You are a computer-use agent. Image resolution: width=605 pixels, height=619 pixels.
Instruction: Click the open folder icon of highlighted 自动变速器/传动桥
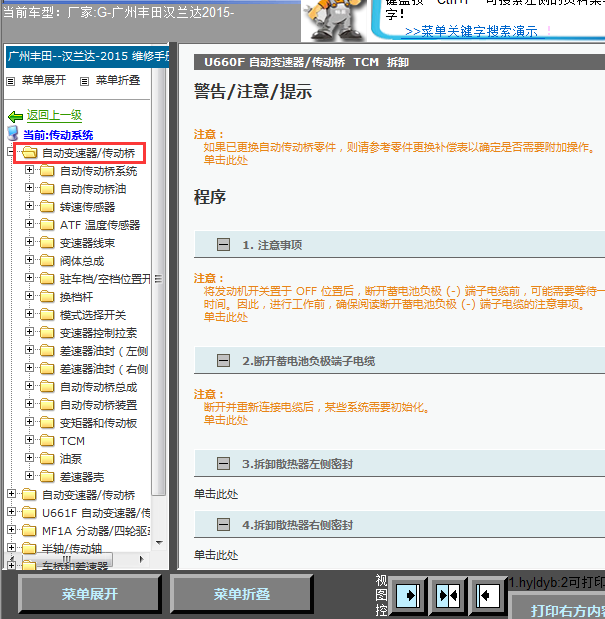[30, 153]
